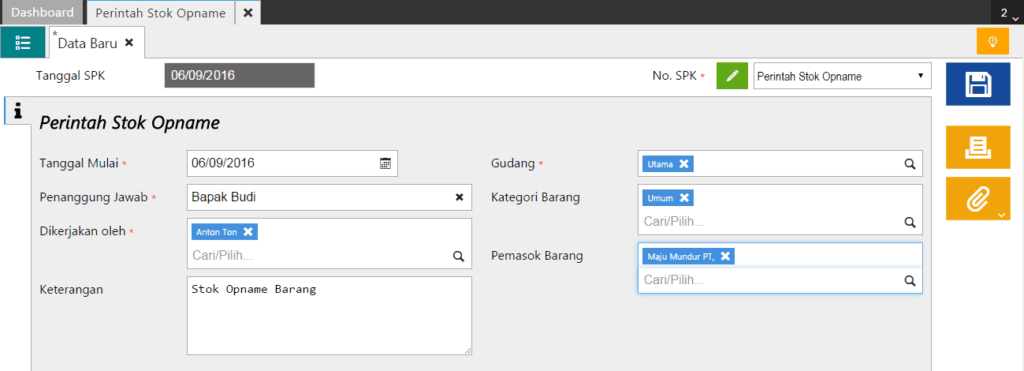
Task: Select the Data Baru tab
Action: pos(88,43)
